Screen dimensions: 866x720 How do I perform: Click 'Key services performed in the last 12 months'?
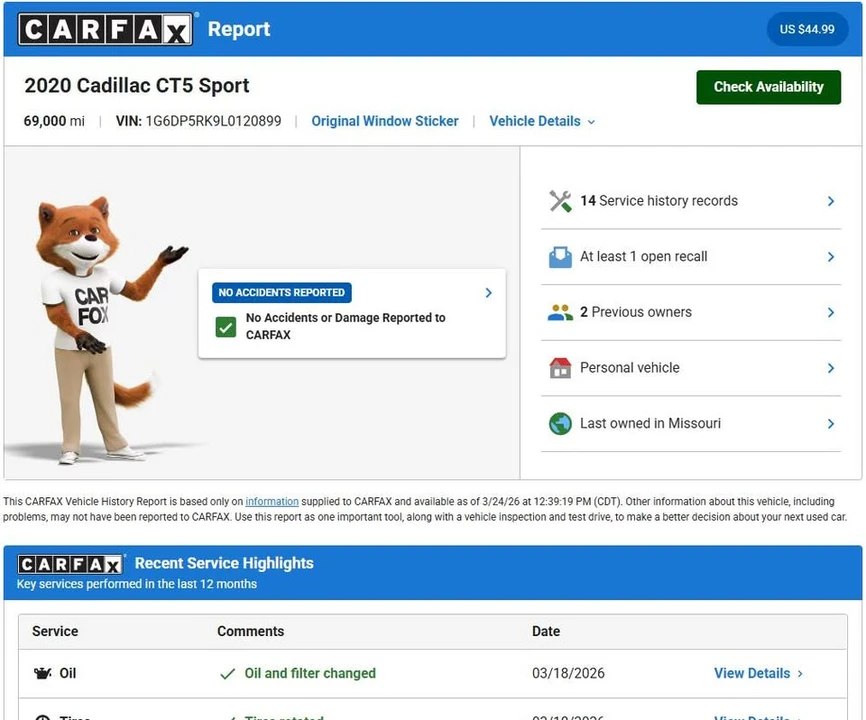[x=137, y=584]
